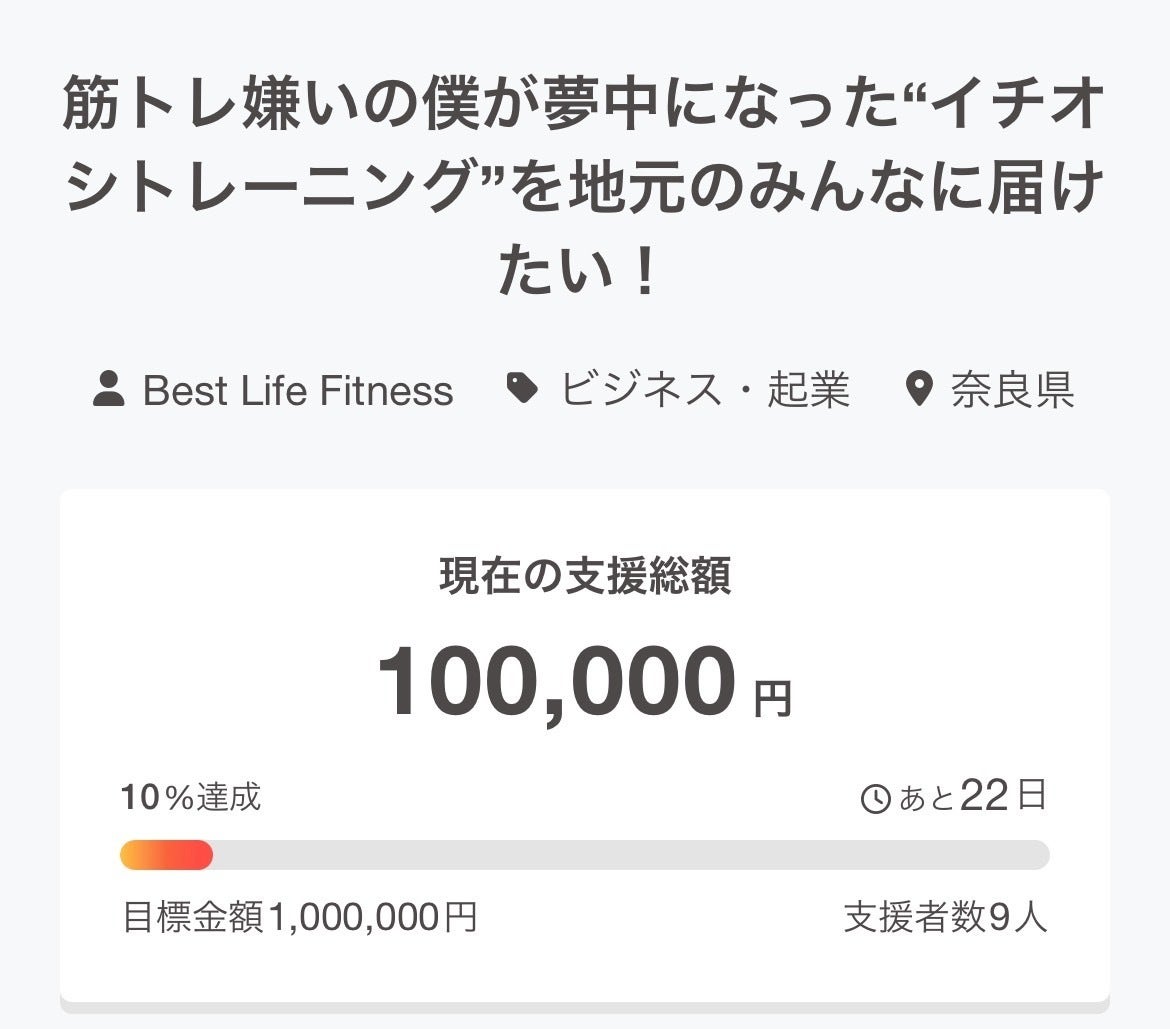
Task: Click the gray unfilled part of progress bar
Action: click(x=630, y=855)
